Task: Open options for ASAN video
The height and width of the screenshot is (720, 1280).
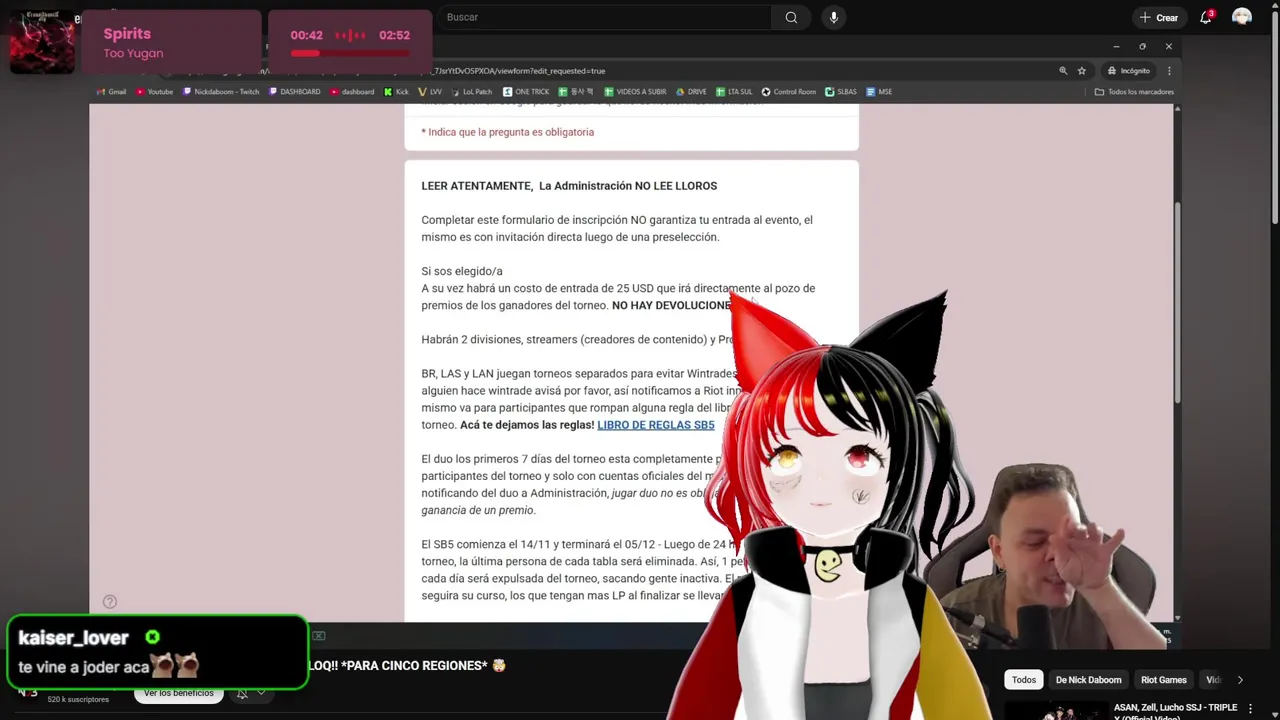Action: pyautogui.click(x=1250, y=708)
